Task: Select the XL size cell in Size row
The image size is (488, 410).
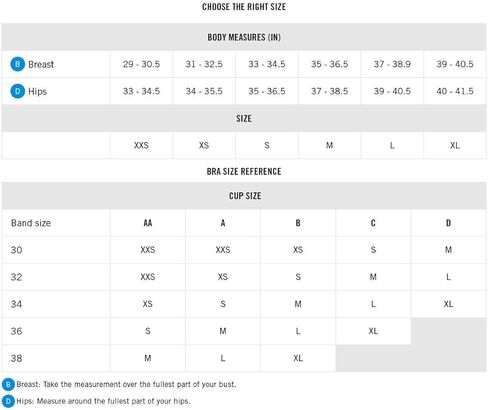Action: coord(455,145)
